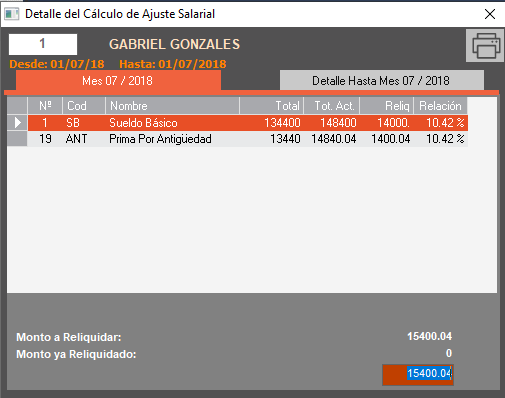Select the Sueldo Básico name cell
The height and width of the screenshot is (398, 505).
(x=172, y=123)
